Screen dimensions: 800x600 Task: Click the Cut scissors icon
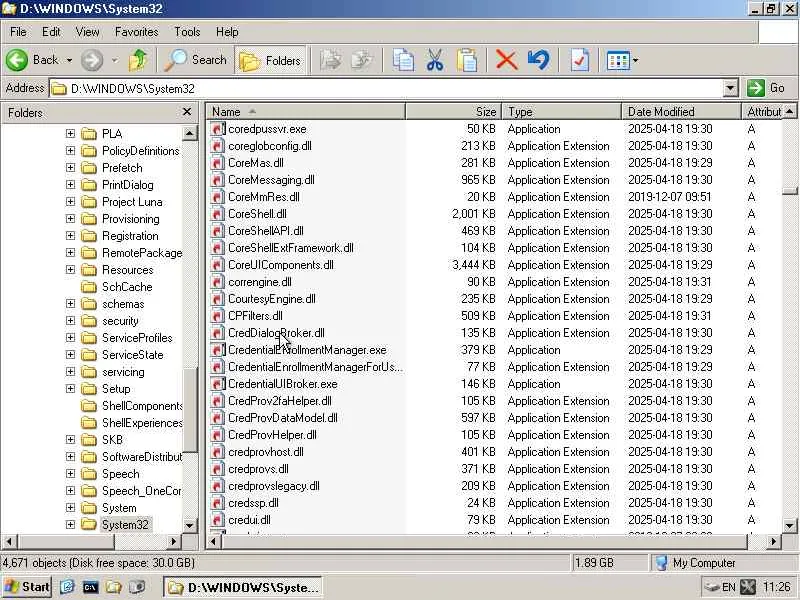435,60
